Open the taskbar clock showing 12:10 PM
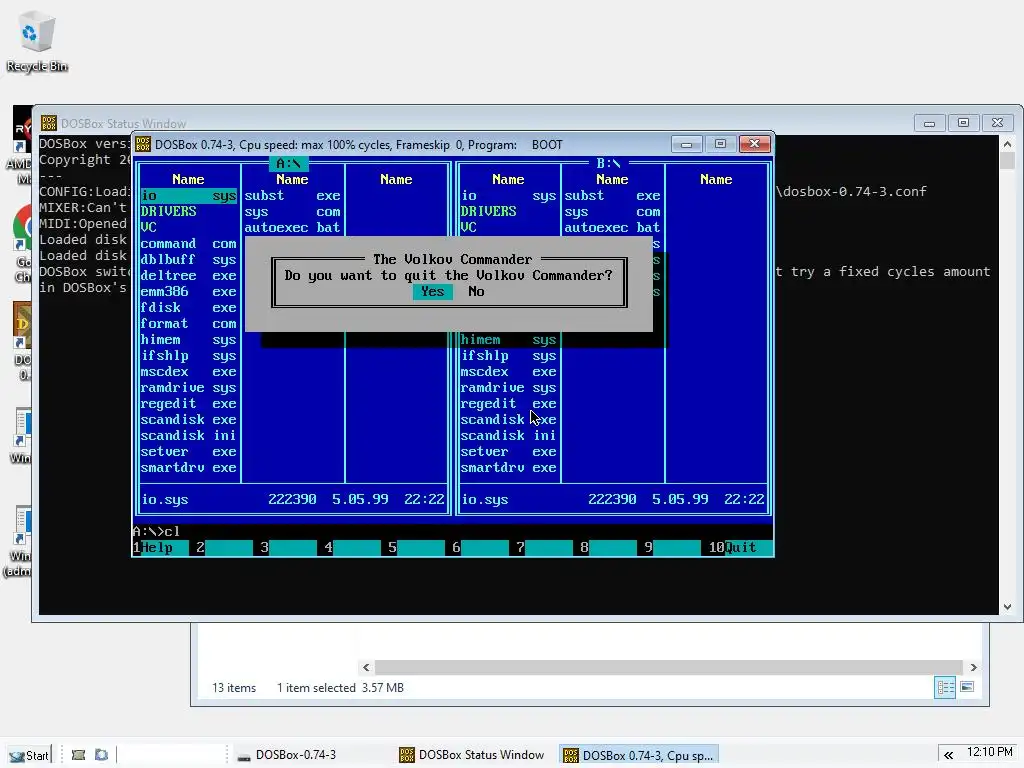 point(990,752)
